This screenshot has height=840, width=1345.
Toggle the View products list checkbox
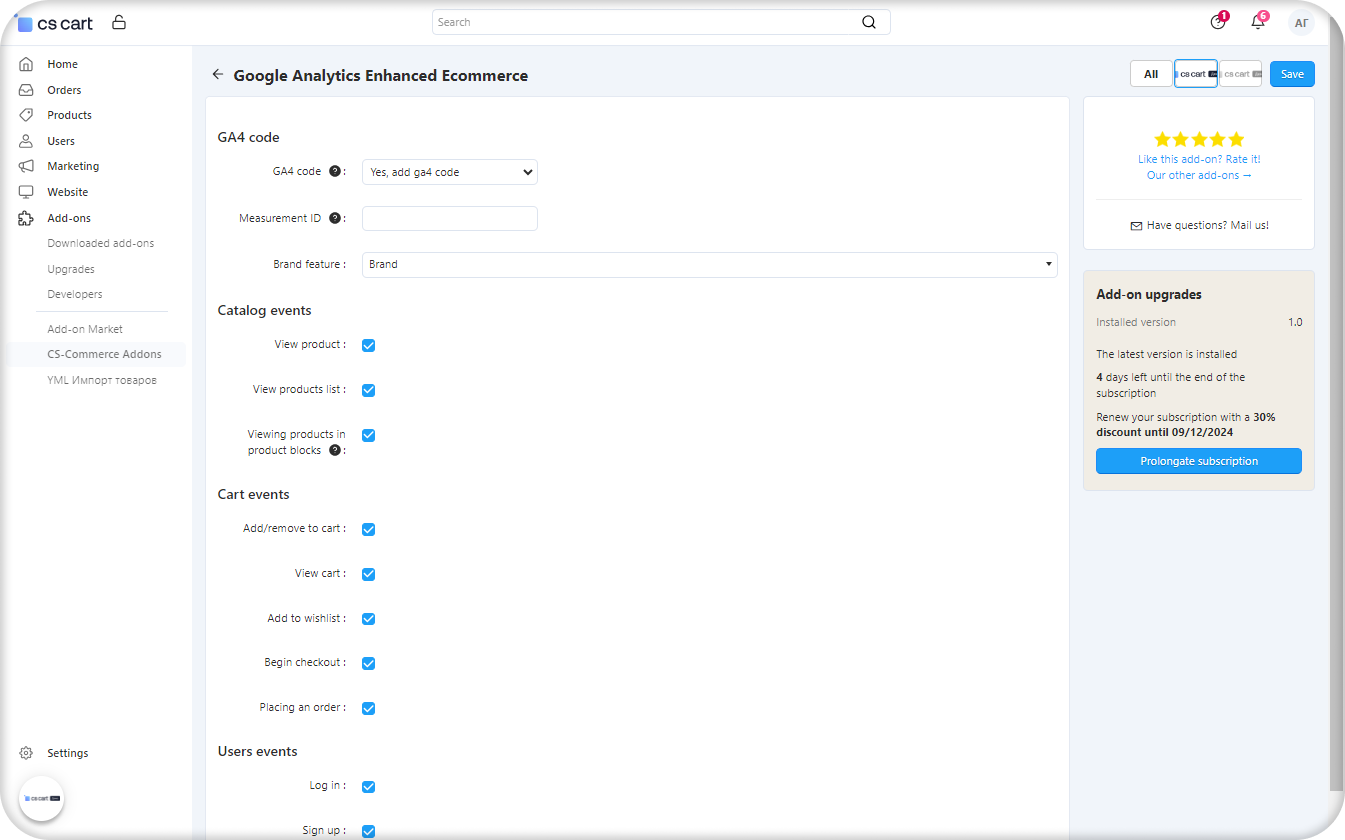click(368, 390)
